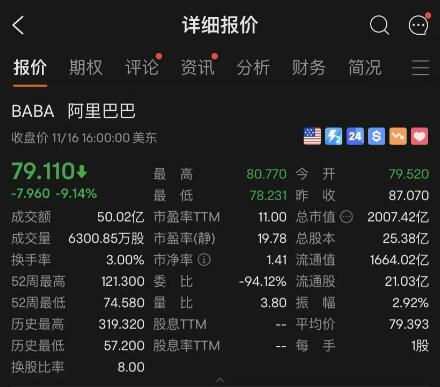The width and height of the screenshot is (440, 387).
Task: Tap the pink heart favorite badge
Action: pyautogui.click(x=419, y=136)
